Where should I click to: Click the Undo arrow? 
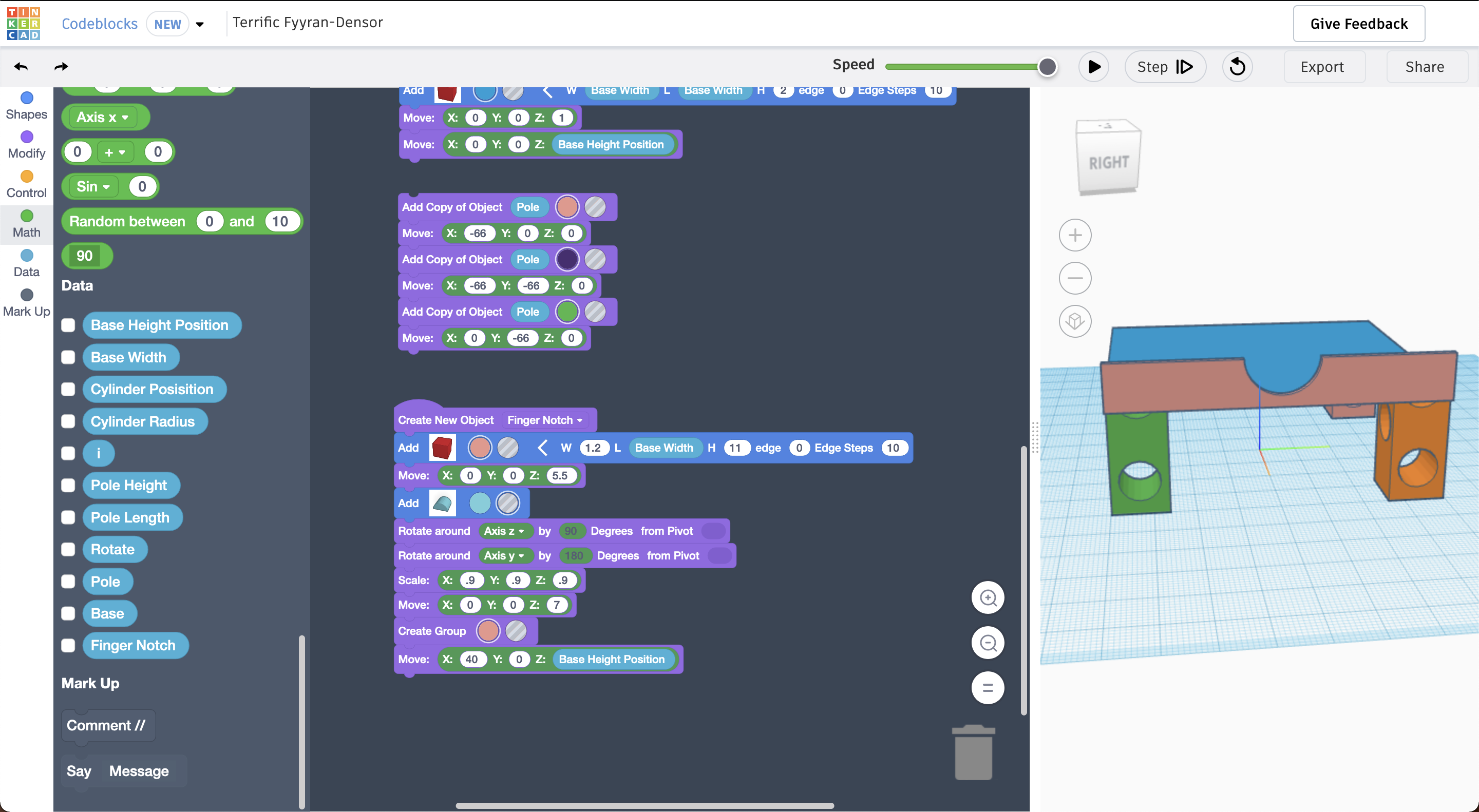tap(21, 66)
